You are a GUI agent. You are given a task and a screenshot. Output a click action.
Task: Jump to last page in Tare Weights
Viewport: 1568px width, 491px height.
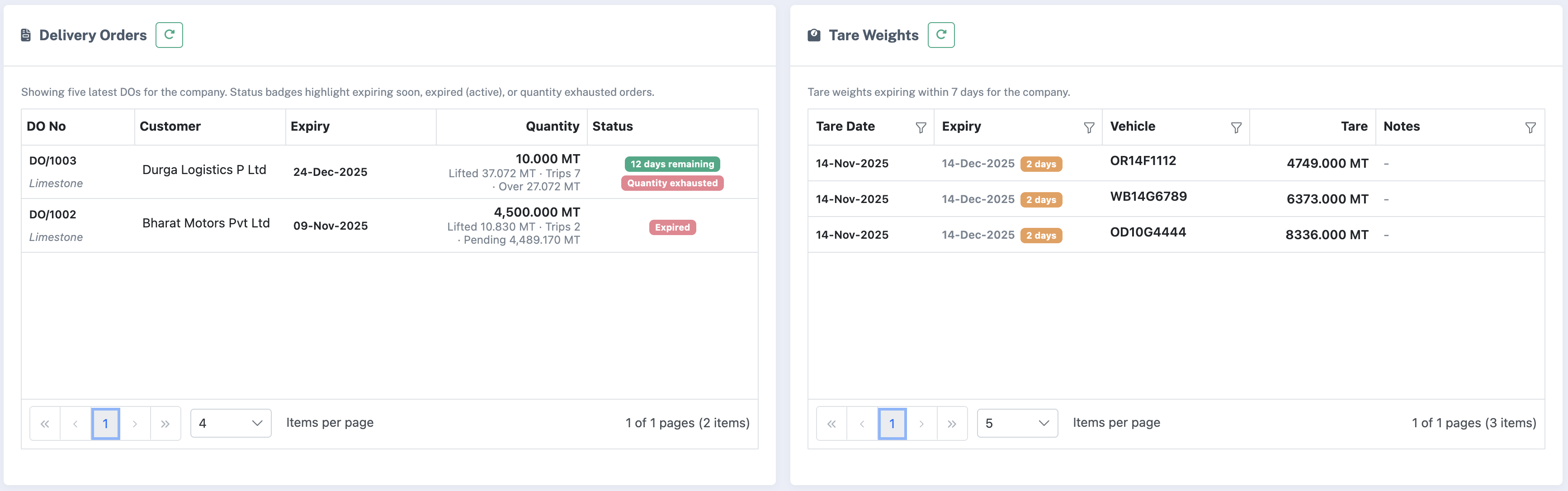(x=951, y=423)
